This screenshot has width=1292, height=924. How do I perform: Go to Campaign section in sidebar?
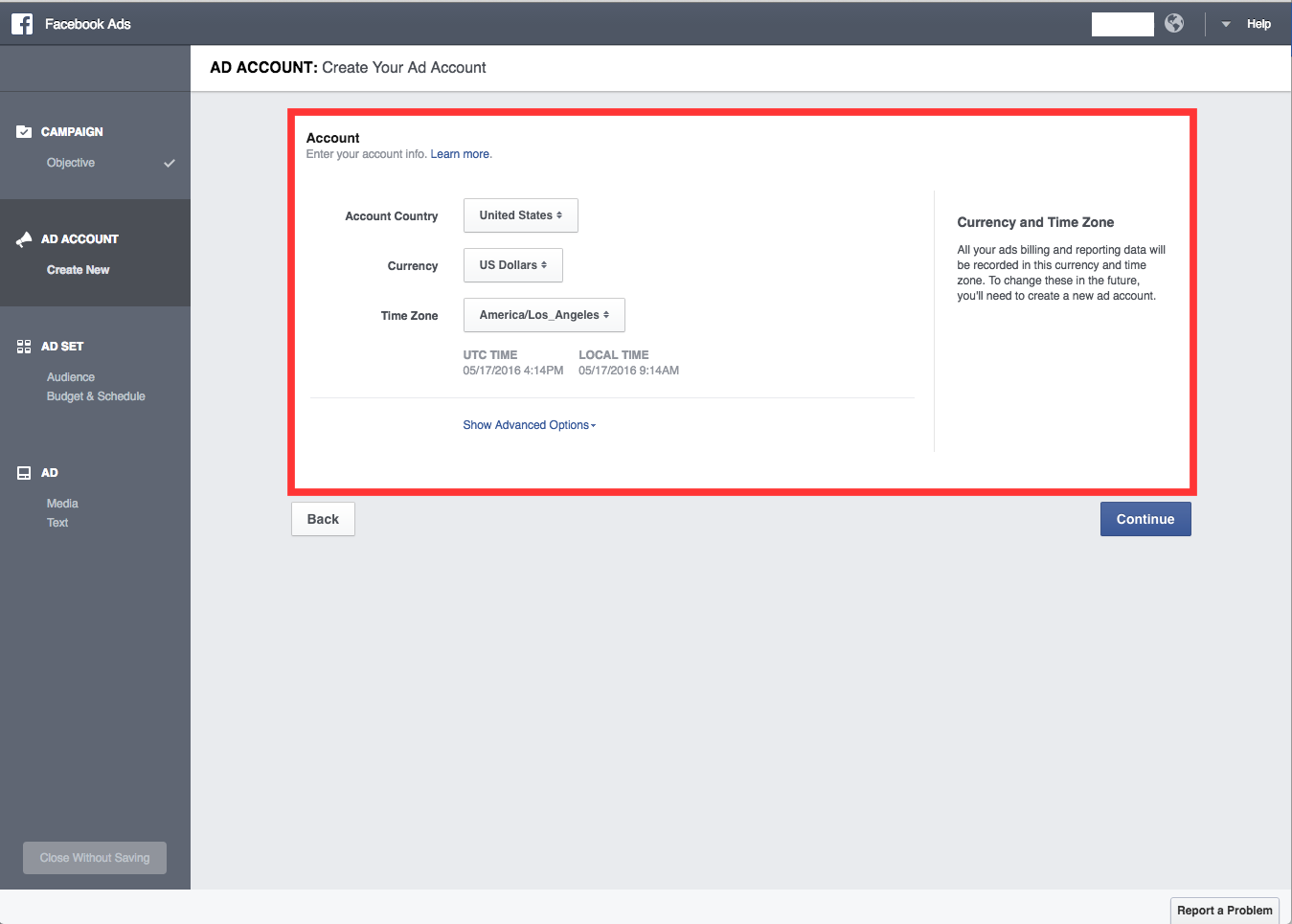click(72, 131)
